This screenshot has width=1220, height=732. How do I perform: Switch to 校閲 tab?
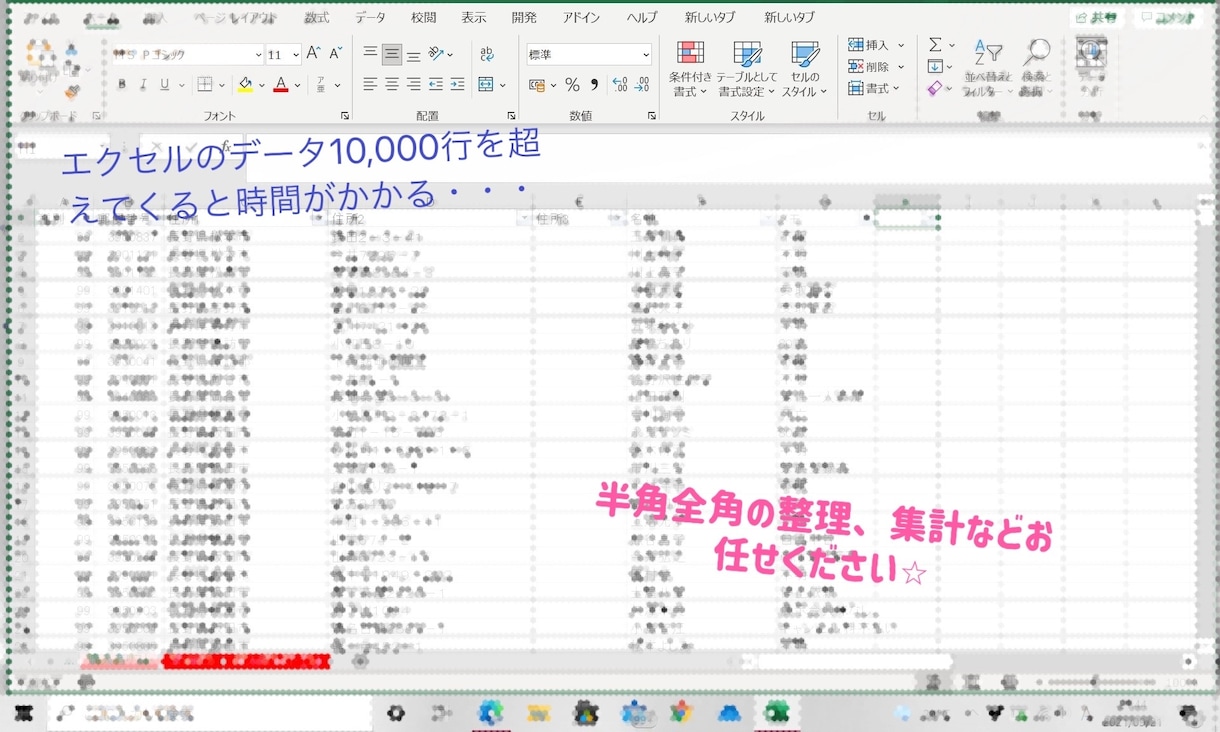(423, 18)
